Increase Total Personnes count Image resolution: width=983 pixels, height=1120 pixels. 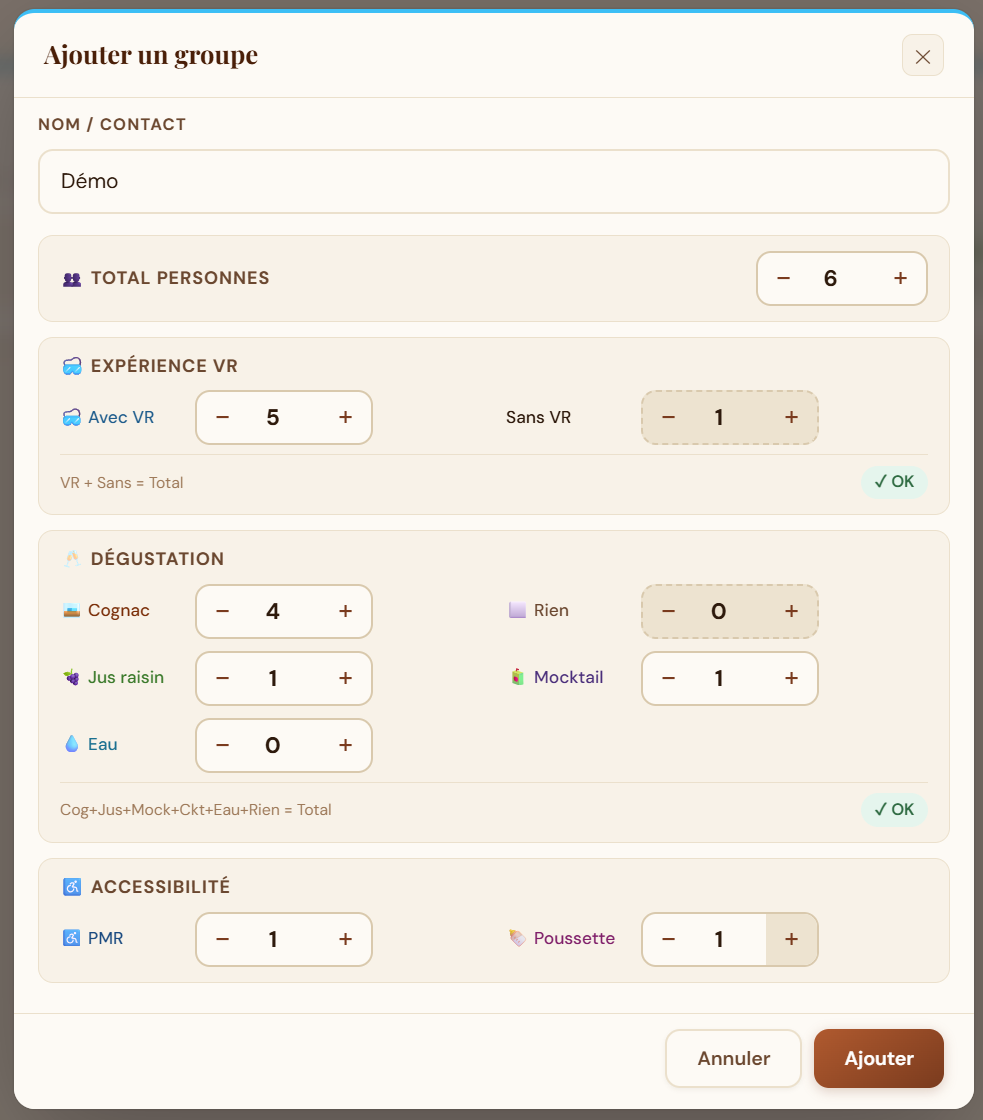tap(900, 278)
